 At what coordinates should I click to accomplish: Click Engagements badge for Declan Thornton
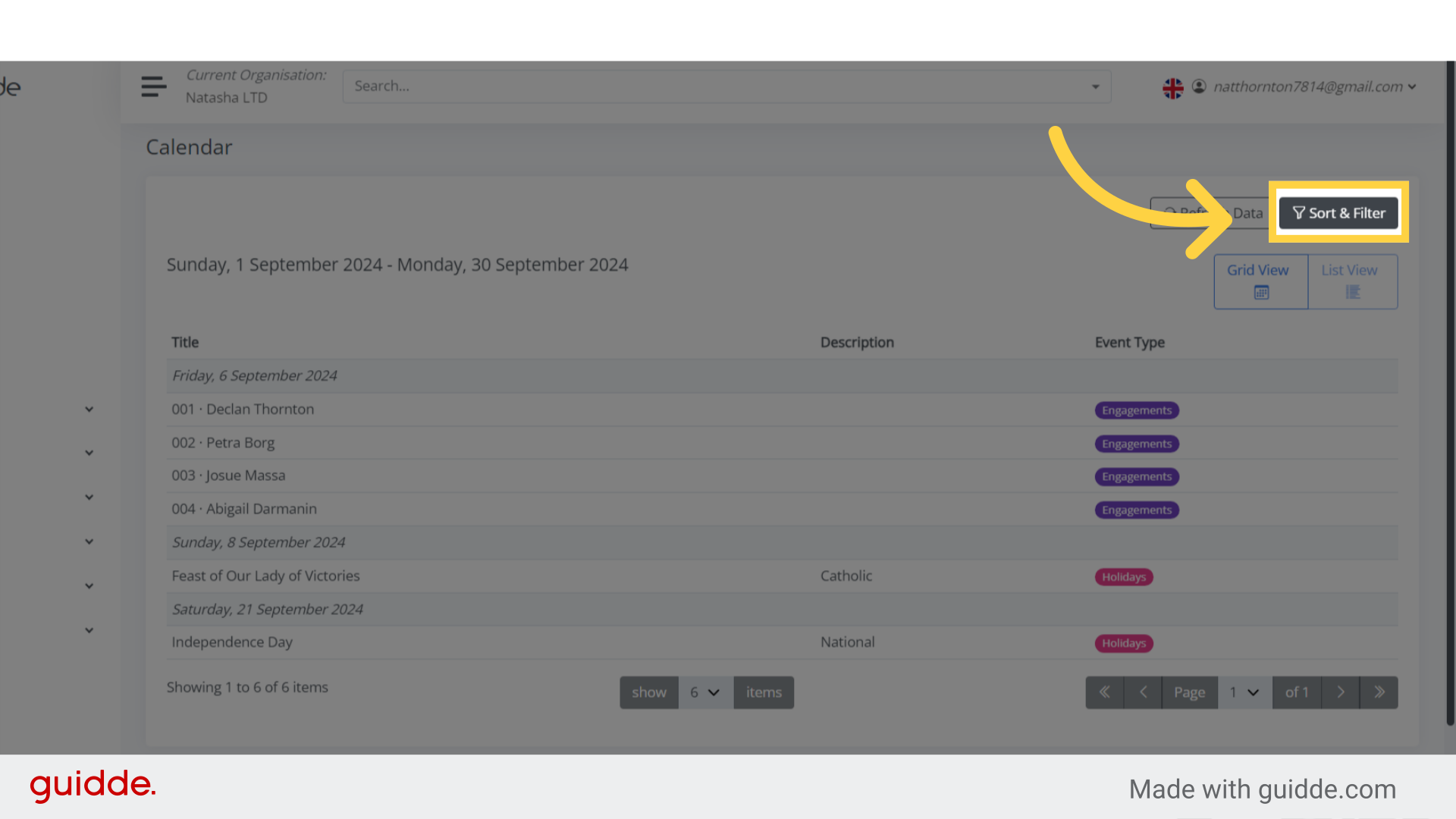1136,410
